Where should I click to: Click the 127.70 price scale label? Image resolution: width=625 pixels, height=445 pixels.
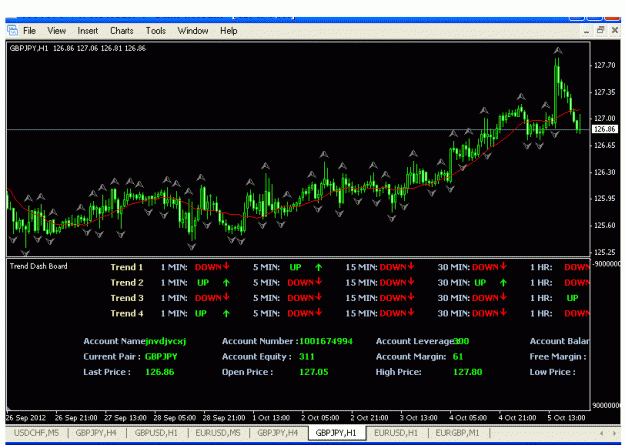click(x=605, y=65)
